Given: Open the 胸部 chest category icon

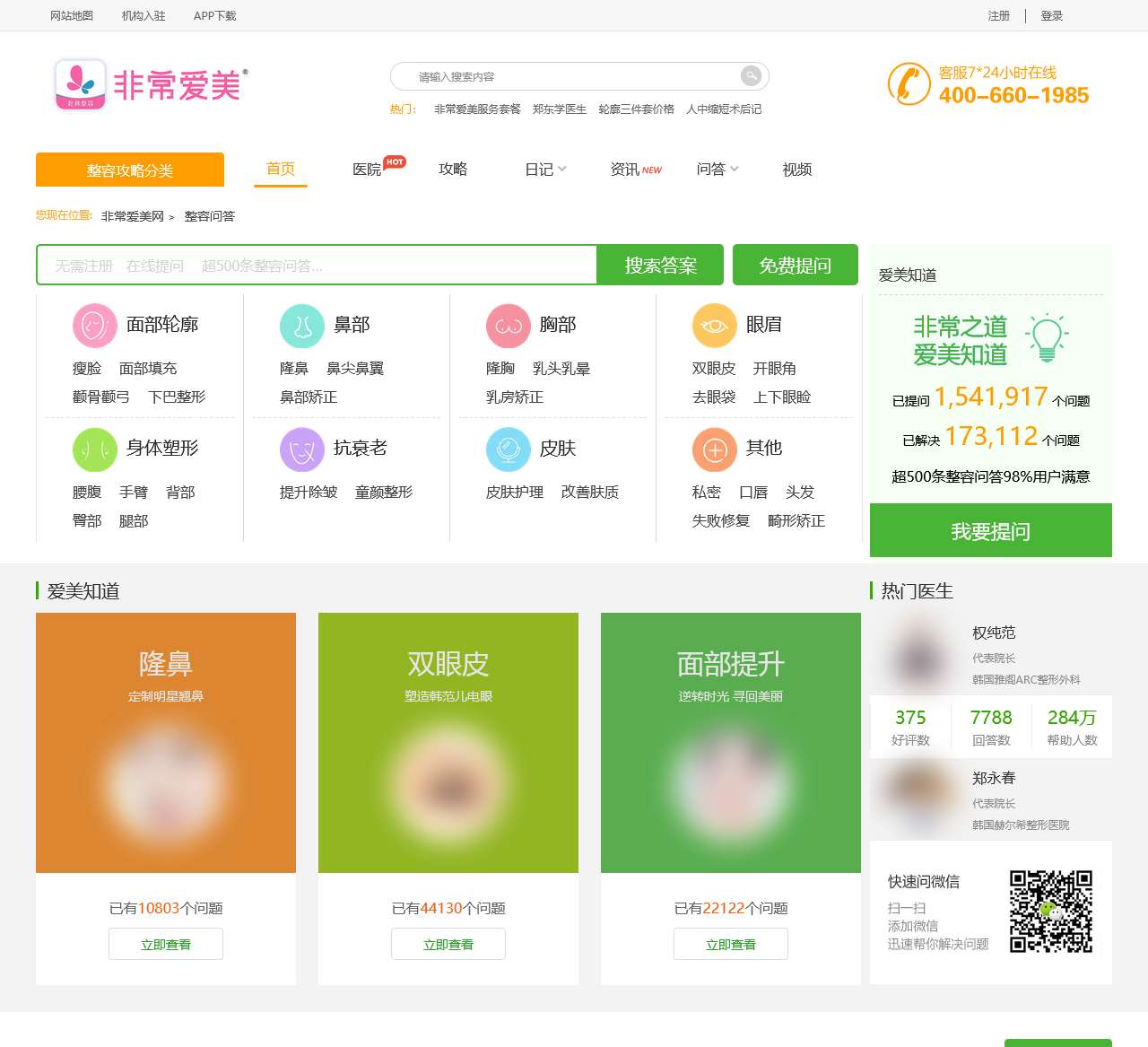Looking at the screenshot, I should pyautogui.click(x=508, y=325).
